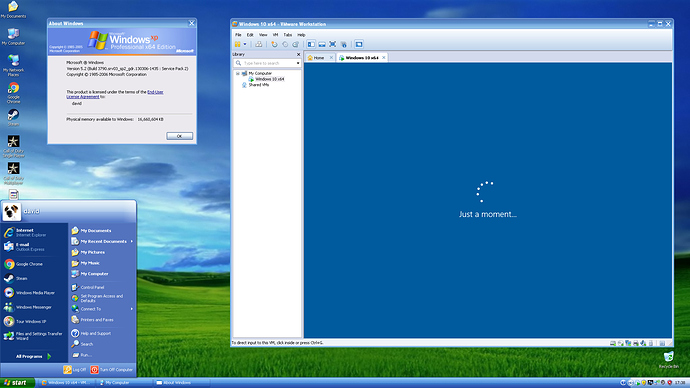Enter full screen mode via toolbar icon
The image size is (690, 388).
[333, 44]
